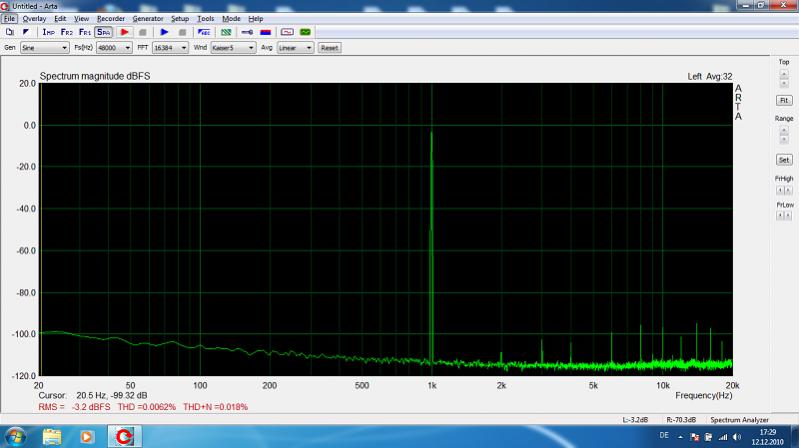Image resolution: width=799 pixels, height=448 pixels.
Task: Start the generator with the blue play icon
Action: point(165,32)
